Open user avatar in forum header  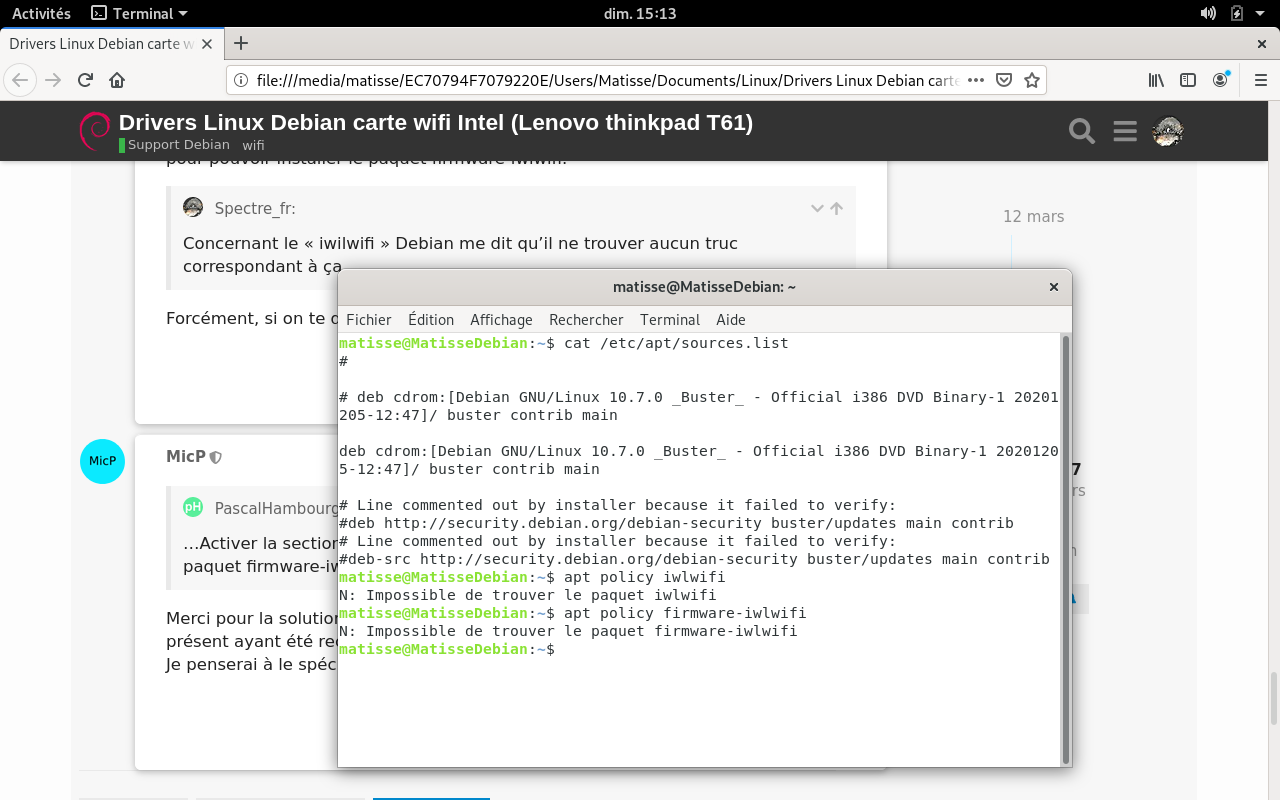point(1168,131)
